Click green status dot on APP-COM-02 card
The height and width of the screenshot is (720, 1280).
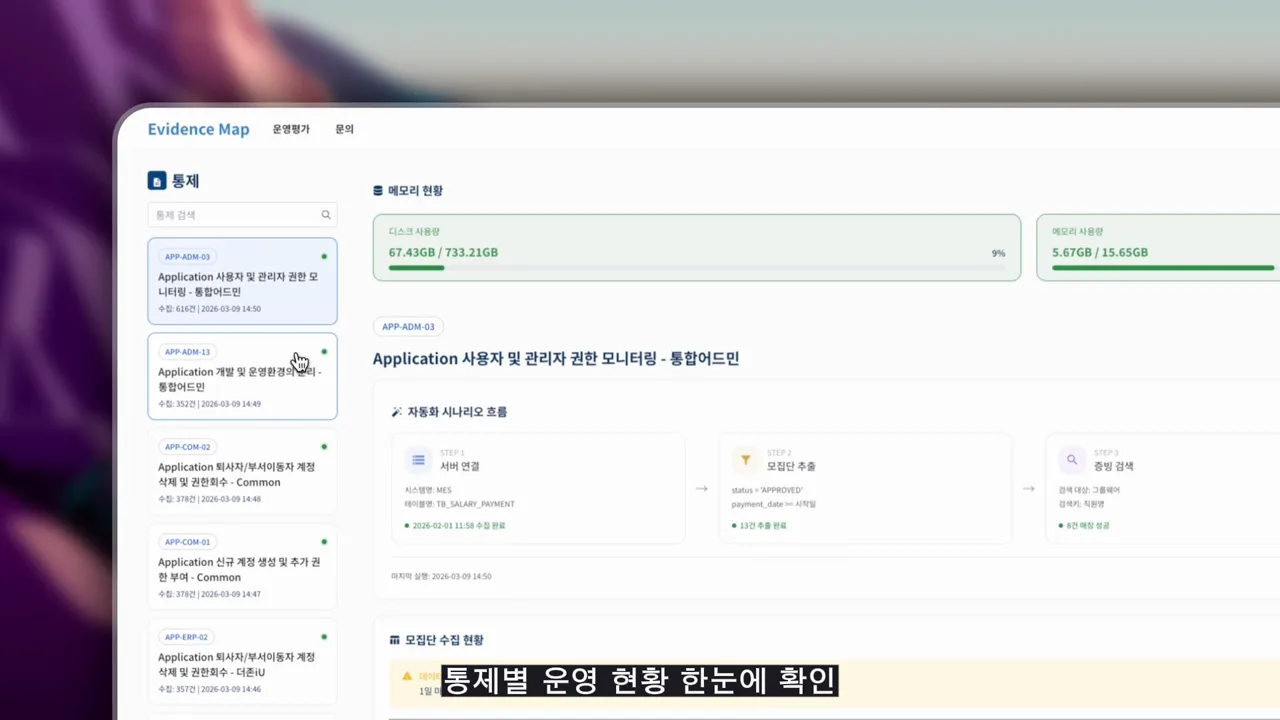click(x=324, y=446)
